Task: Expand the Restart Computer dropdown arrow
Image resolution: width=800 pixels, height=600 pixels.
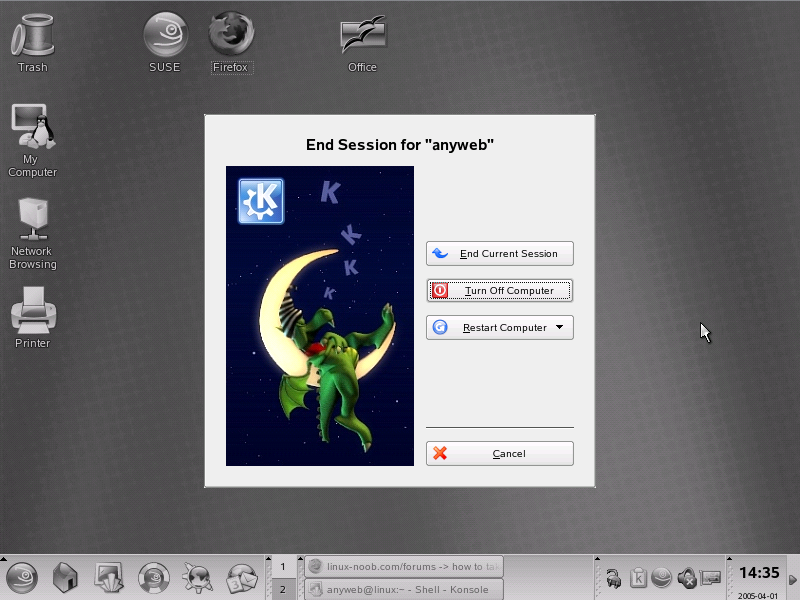Action: [x=560, y=327]
